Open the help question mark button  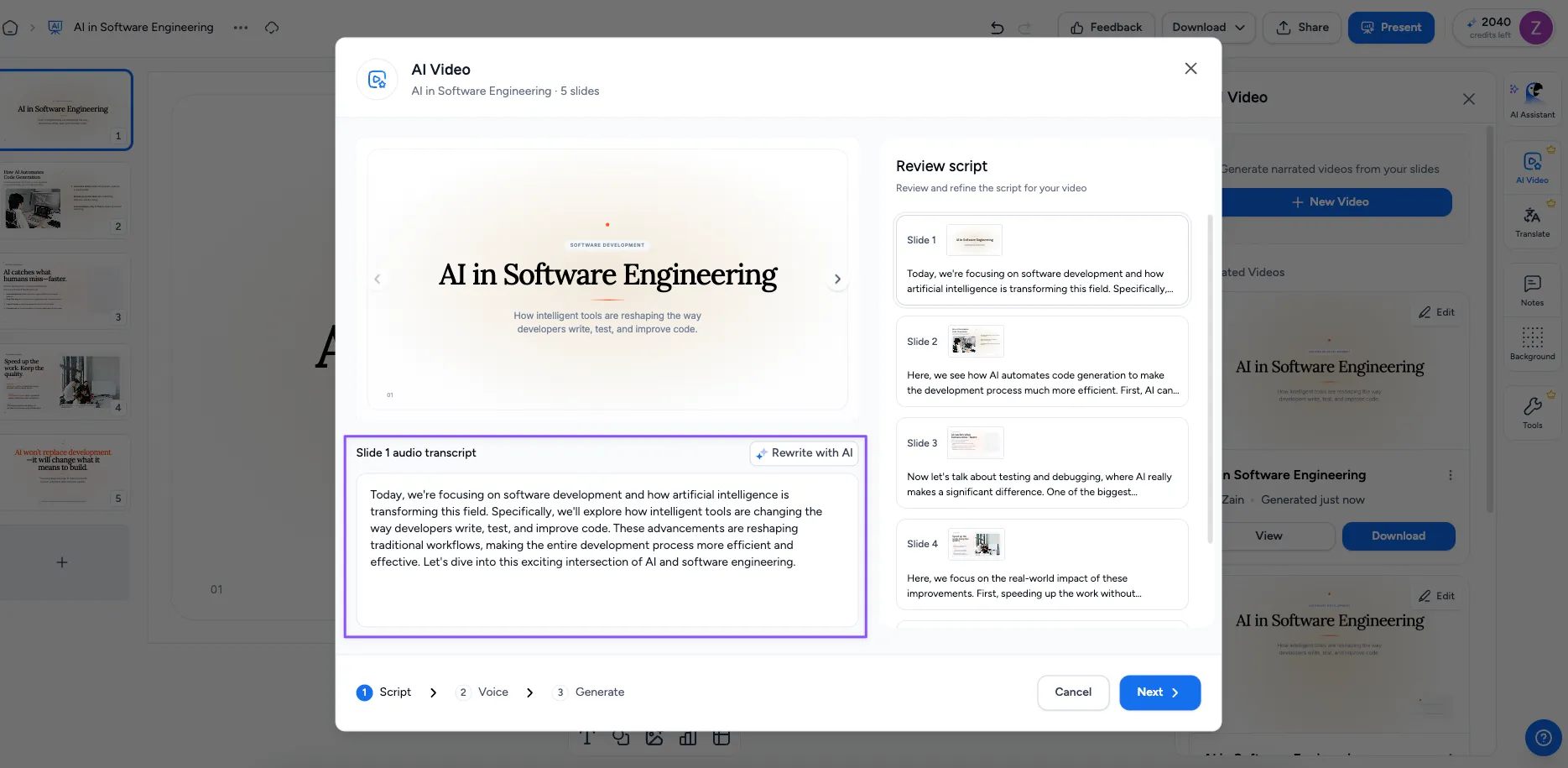1543,738
